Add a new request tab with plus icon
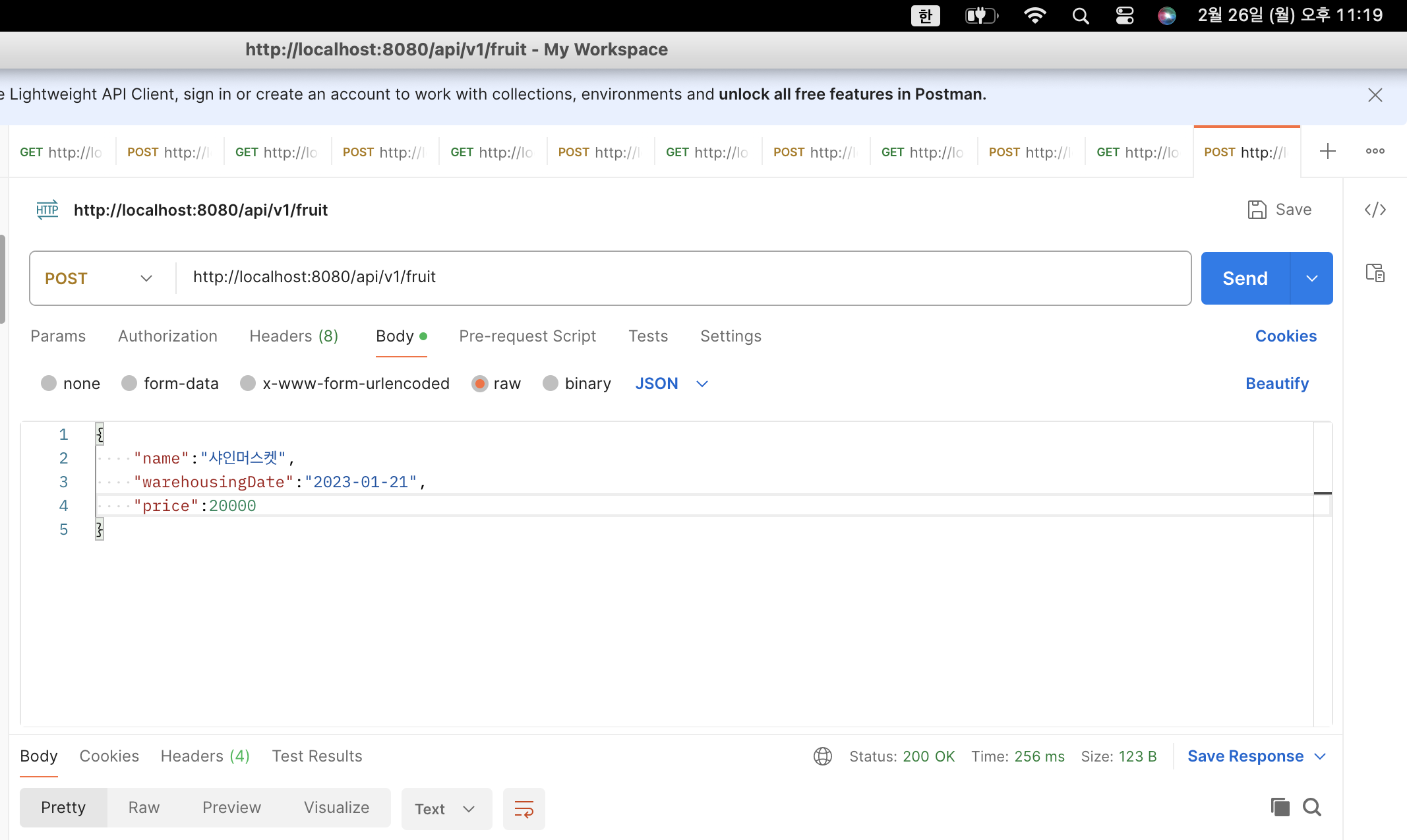Screen dimensions: 1407x840 tap(1327, 152)
